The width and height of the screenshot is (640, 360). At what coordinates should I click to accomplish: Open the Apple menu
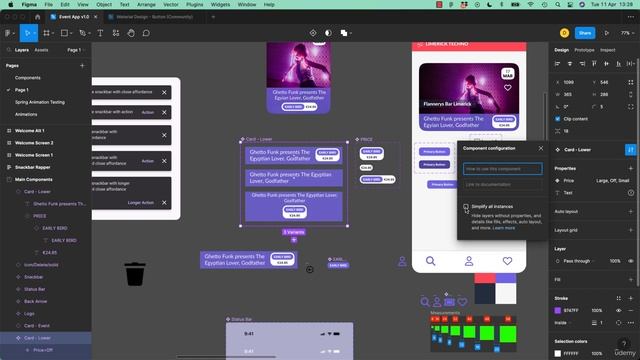coord(11,4)
